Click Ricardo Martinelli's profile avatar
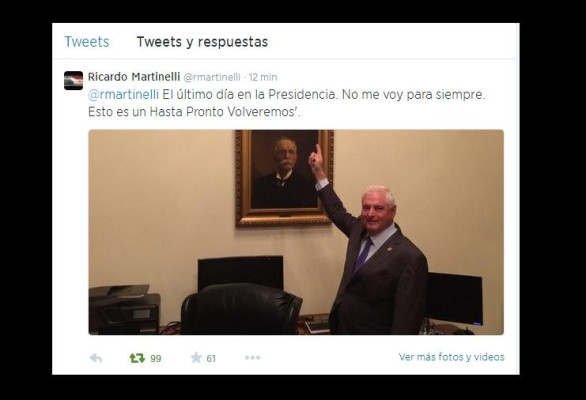The image size is (586, 400). [73, 80]
